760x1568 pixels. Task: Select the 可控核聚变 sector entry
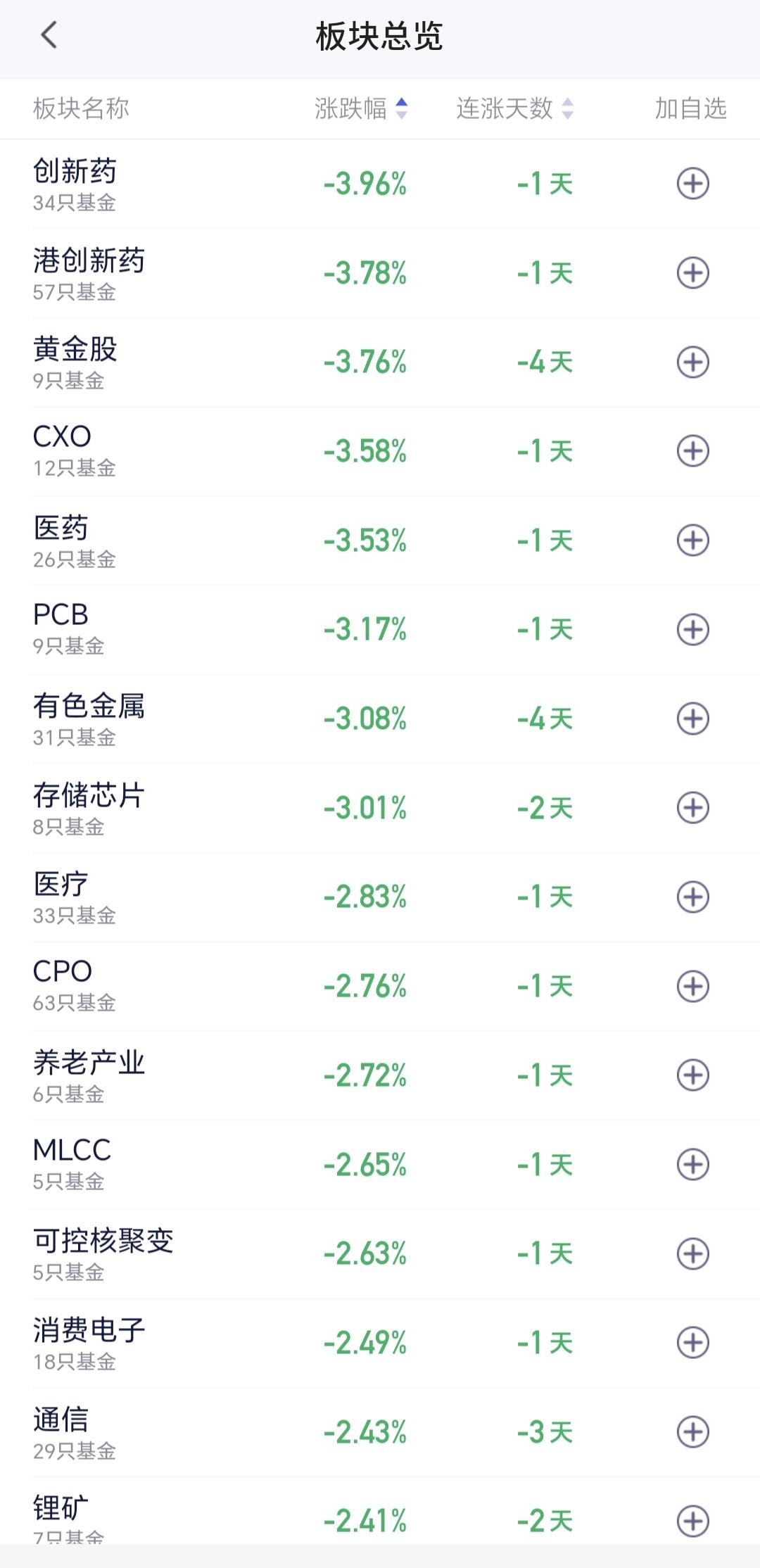[x=380, y=1253]
